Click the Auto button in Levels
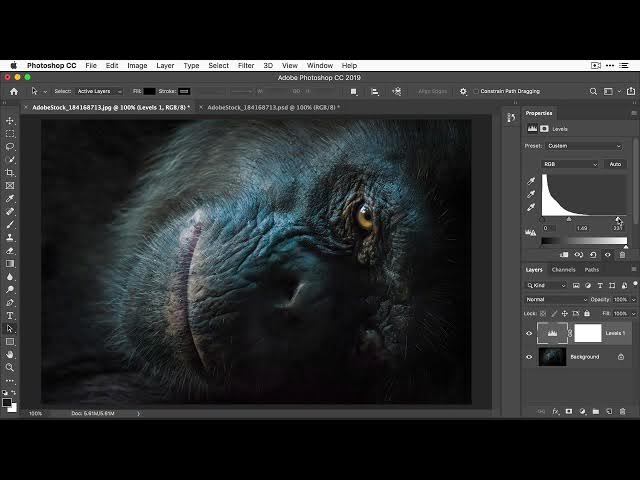 (x=615, y=164)
